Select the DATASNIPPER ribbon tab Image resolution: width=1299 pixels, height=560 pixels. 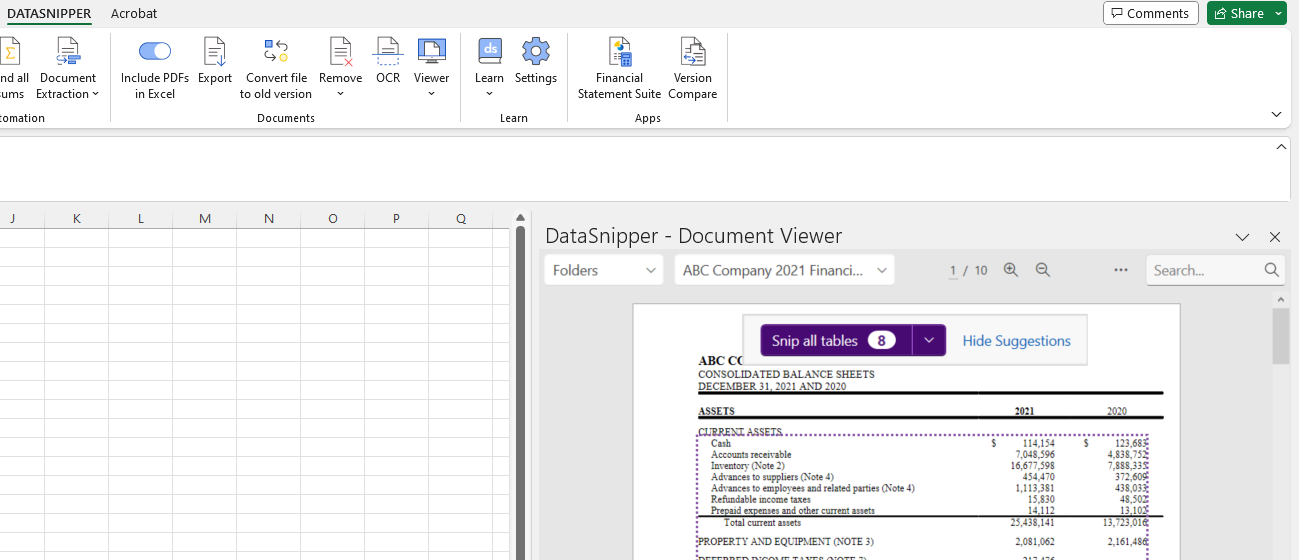49,13
